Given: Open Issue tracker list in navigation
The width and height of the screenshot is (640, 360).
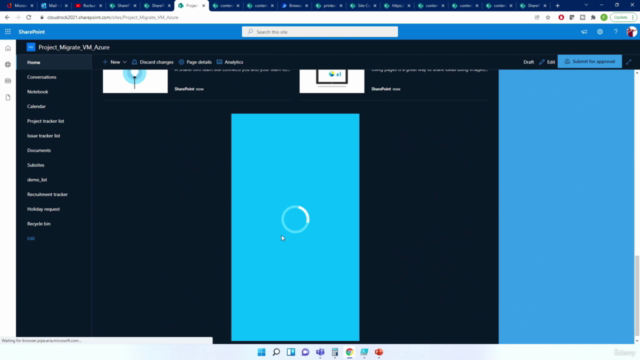Looking at the screenshot, I should (x=43, y=136).
